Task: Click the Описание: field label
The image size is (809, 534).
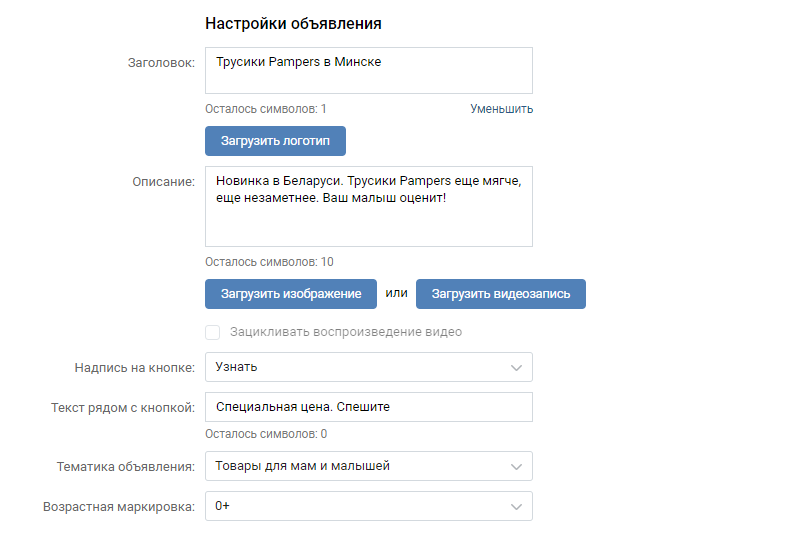Action: click(x=164, y=182)
